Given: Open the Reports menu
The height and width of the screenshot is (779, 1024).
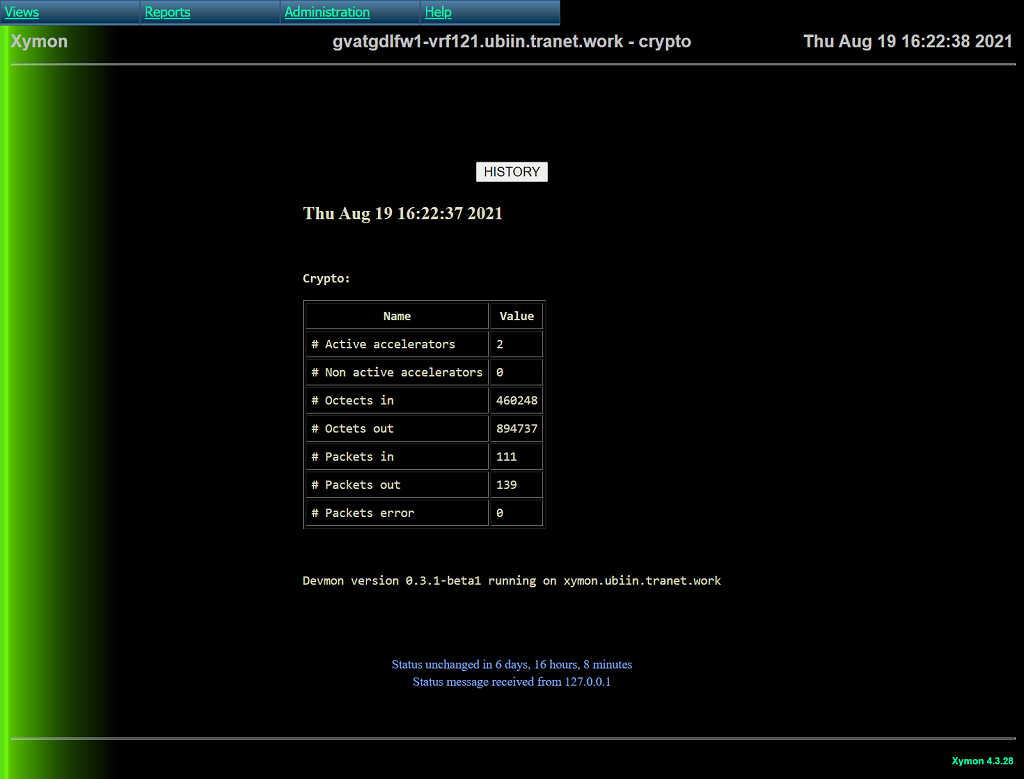Looking at the screenshot, I should (167, 12).
